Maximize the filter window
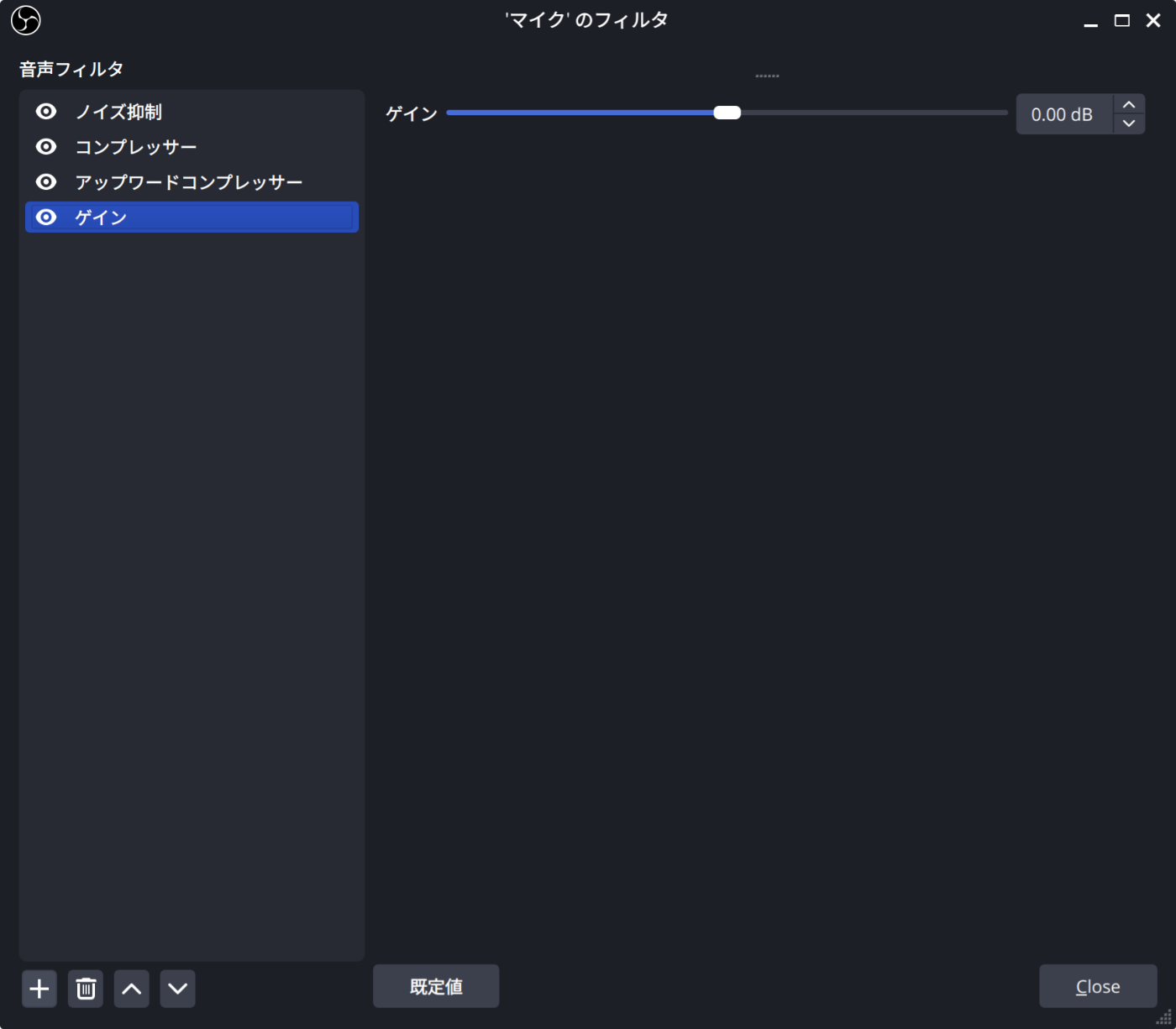Screen dimensions: 1176x1029 [1122, 20]
